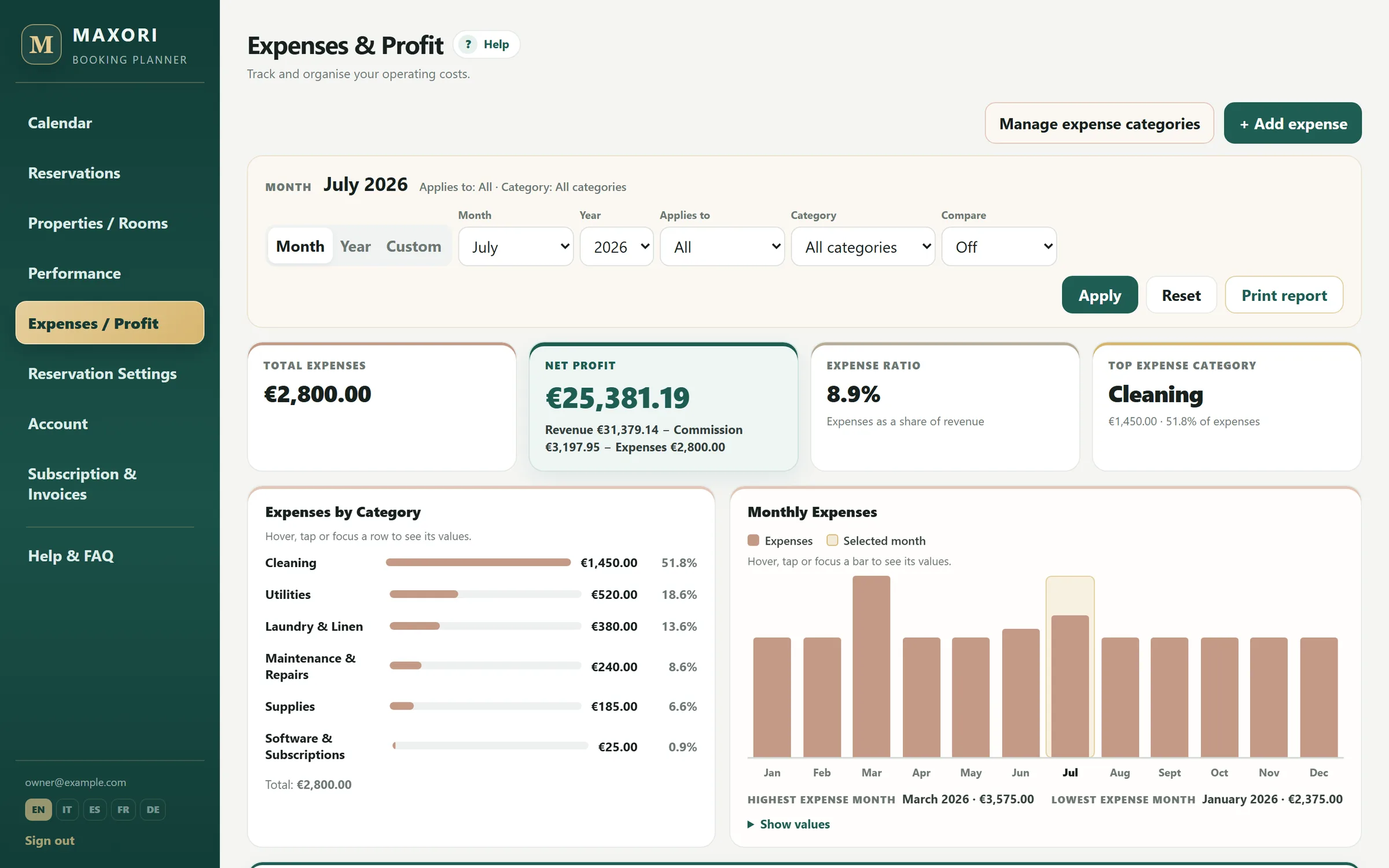
Task: Open the Year dropdown showing 2026
Action: [x=616, y=247]
